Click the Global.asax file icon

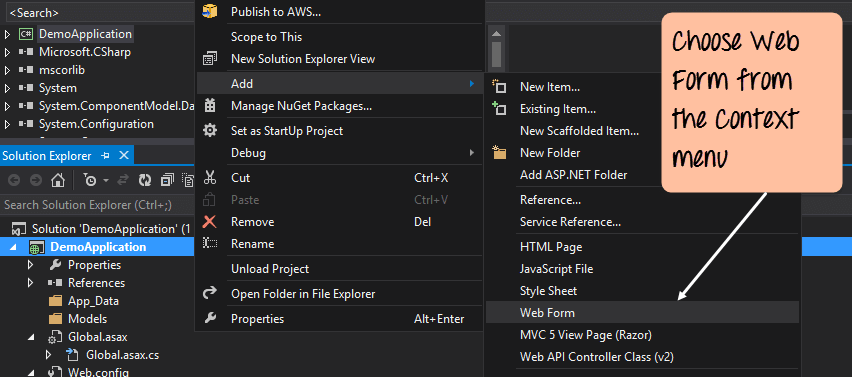[x=55, y=337]
